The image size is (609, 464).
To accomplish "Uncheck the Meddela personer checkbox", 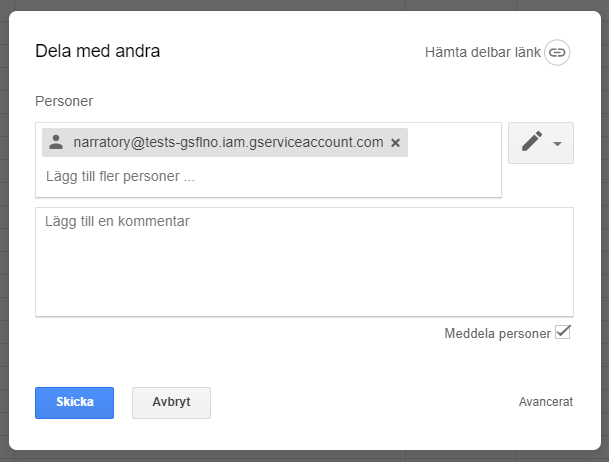I will pos(563,332).
